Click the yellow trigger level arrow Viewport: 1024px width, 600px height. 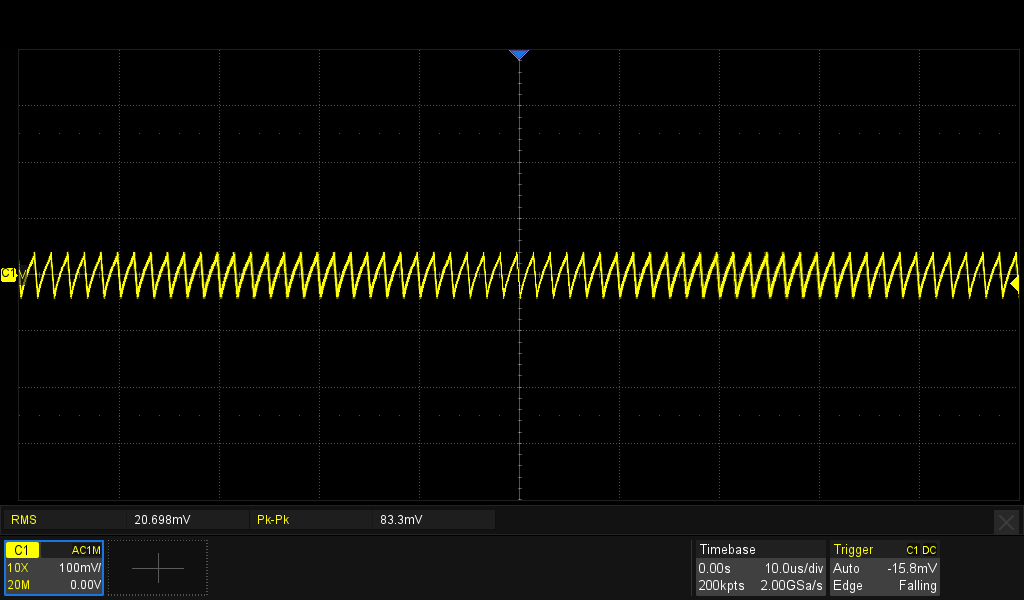coord(1015,285)
